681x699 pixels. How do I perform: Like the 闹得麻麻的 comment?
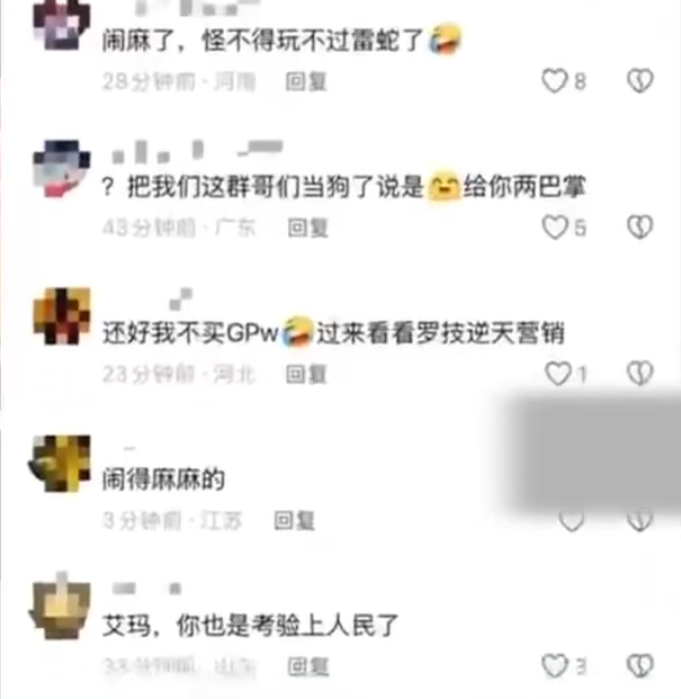click(x=572, y=520)
